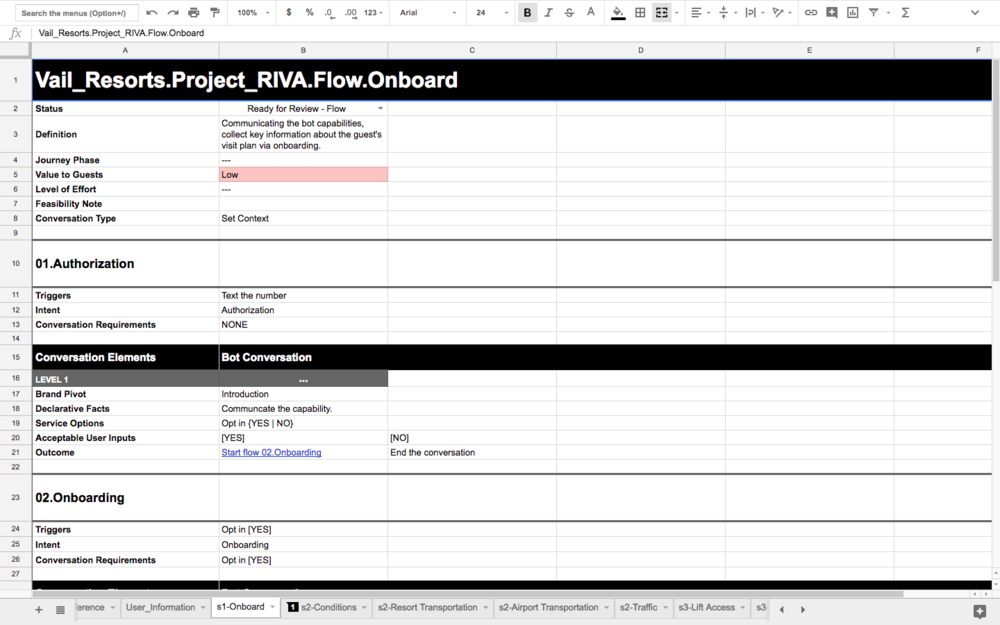
Task: Click the Redo arrow icon
Action: click(x=173, y=13)
